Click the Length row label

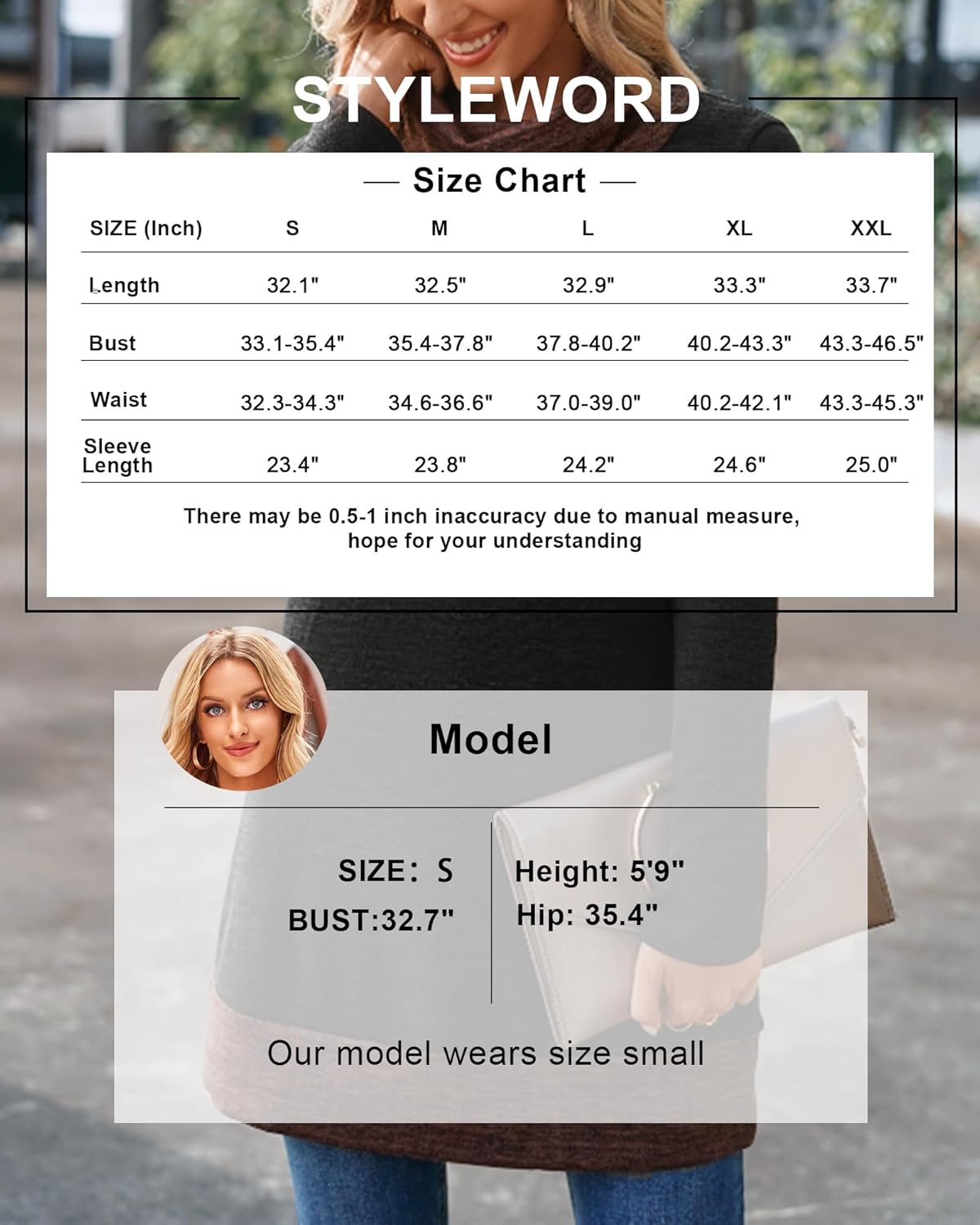124,285
